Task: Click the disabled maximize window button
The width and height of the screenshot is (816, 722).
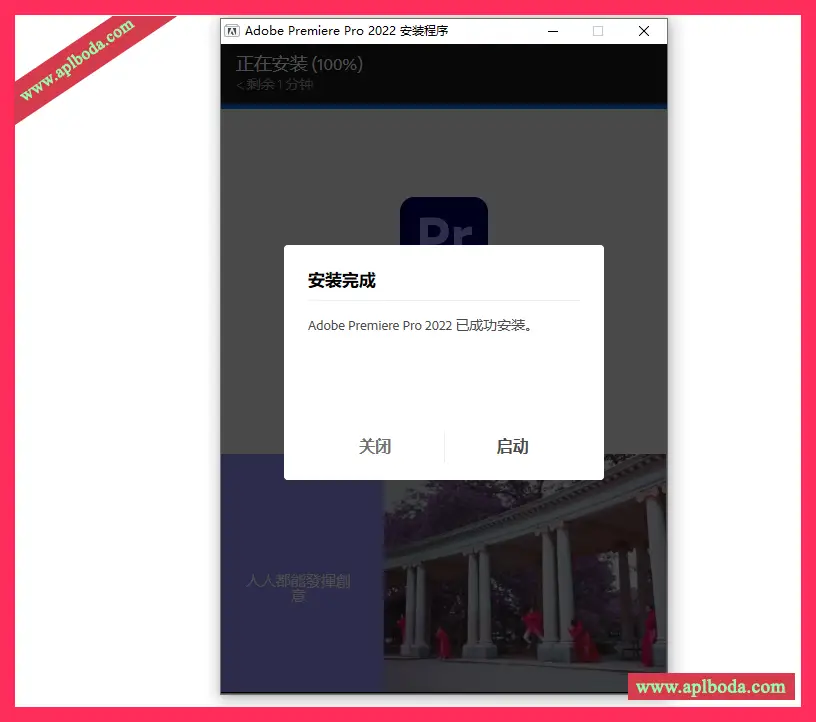Action: pyautogui.click(x=598, y=31)
